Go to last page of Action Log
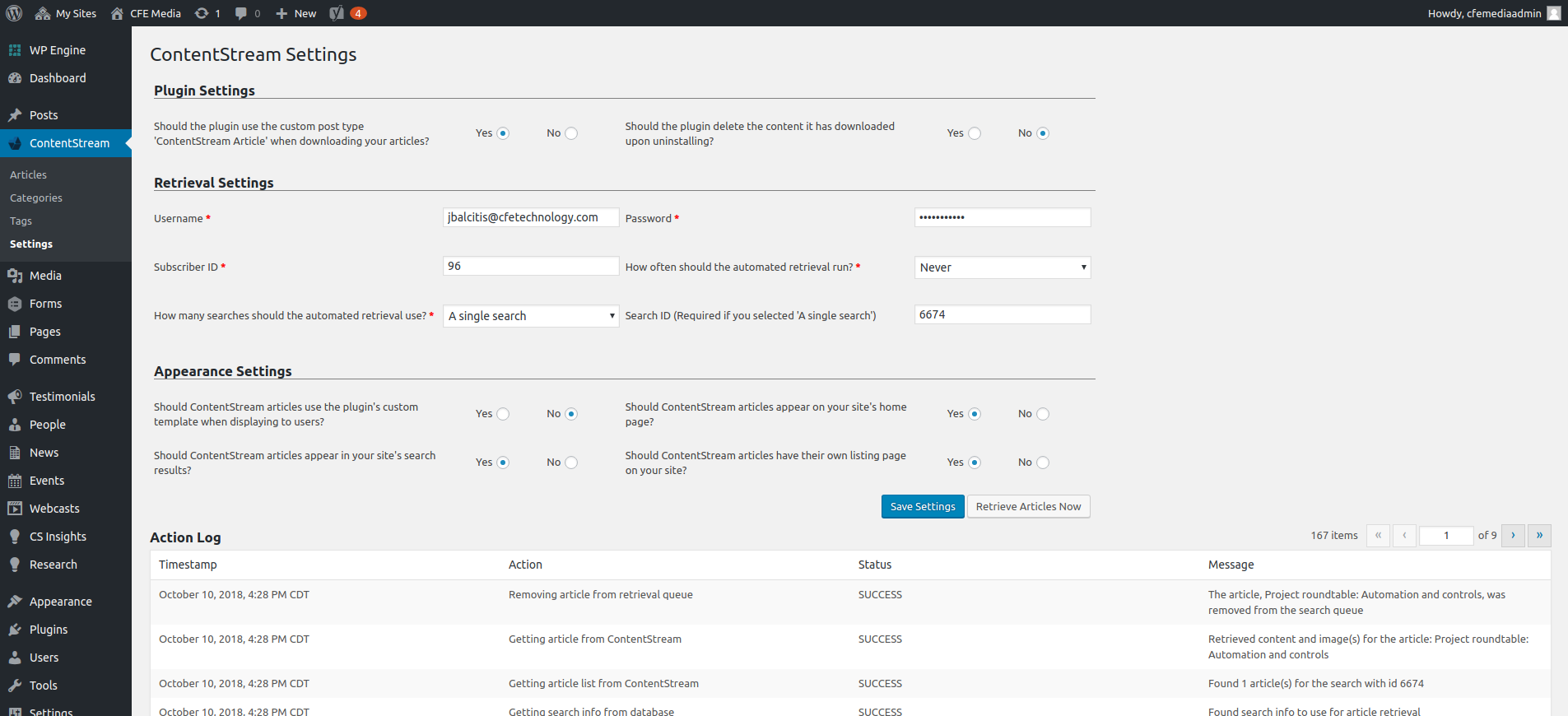Image resolution: width=1568 pixels, height=716 pixels. tap(1539, 535)
